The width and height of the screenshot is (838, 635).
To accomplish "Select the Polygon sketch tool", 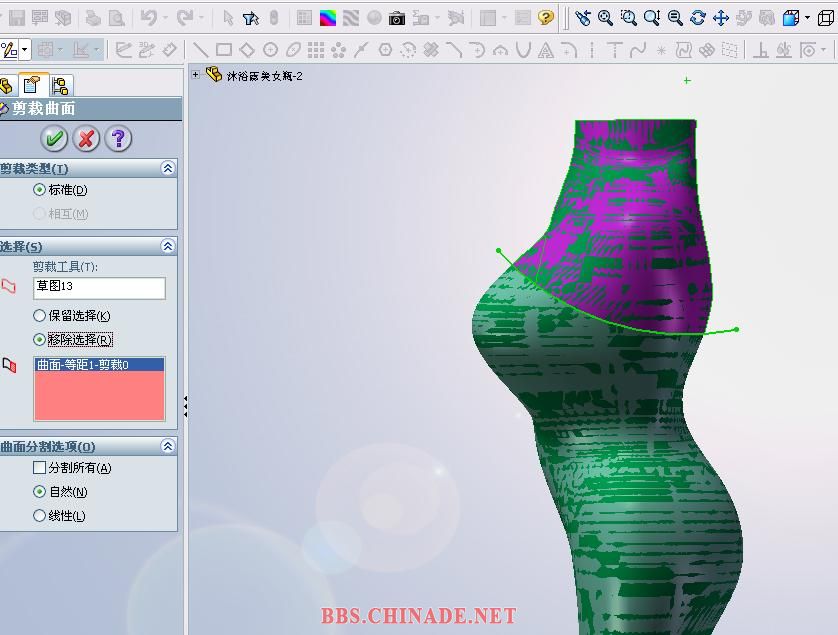I will pos(385,50).
